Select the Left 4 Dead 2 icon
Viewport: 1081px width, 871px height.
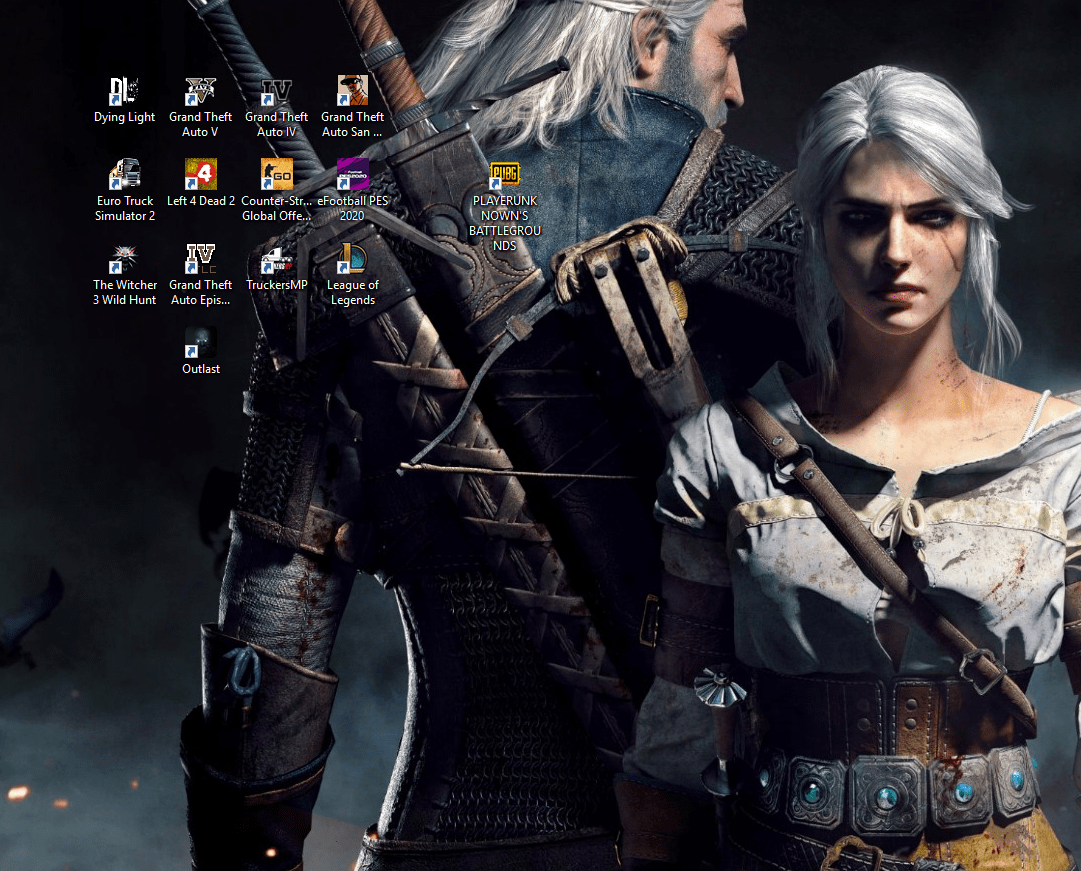[x=201, y=174]
